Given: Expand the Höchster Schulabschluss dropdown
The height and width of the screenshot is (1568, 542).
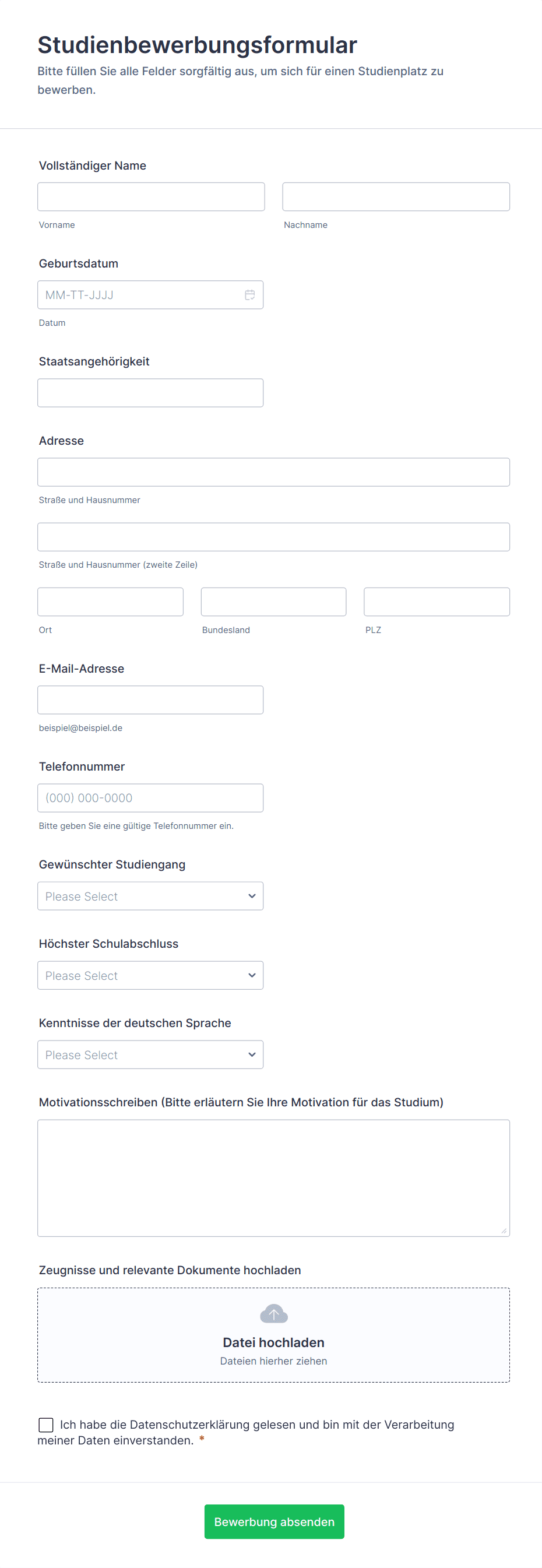Looking at the screenshot, I should point(150,975).
